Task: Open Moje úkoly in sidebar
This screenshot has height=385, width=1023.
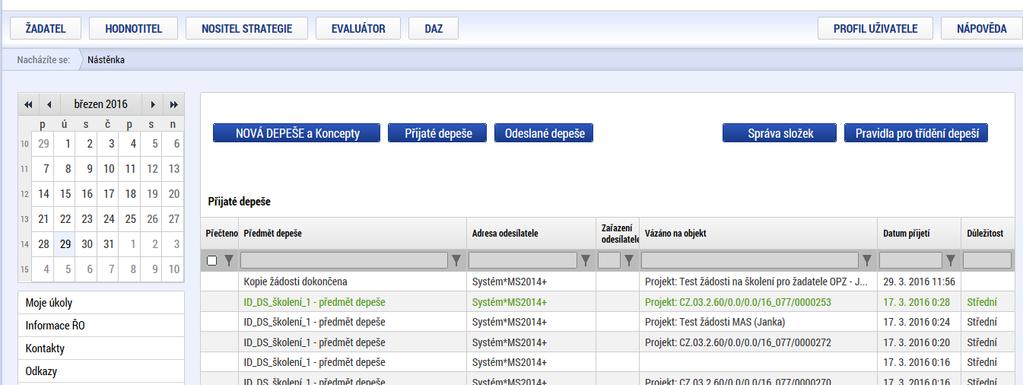Action: 102,303
